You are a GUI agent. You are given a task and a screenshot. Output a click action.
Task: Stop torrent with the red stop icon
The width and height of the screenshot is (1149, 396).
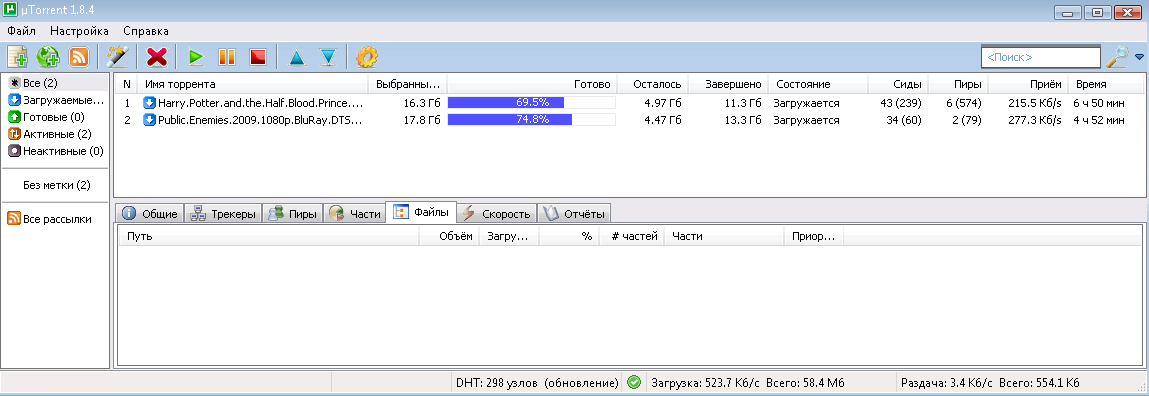[257, 56]
